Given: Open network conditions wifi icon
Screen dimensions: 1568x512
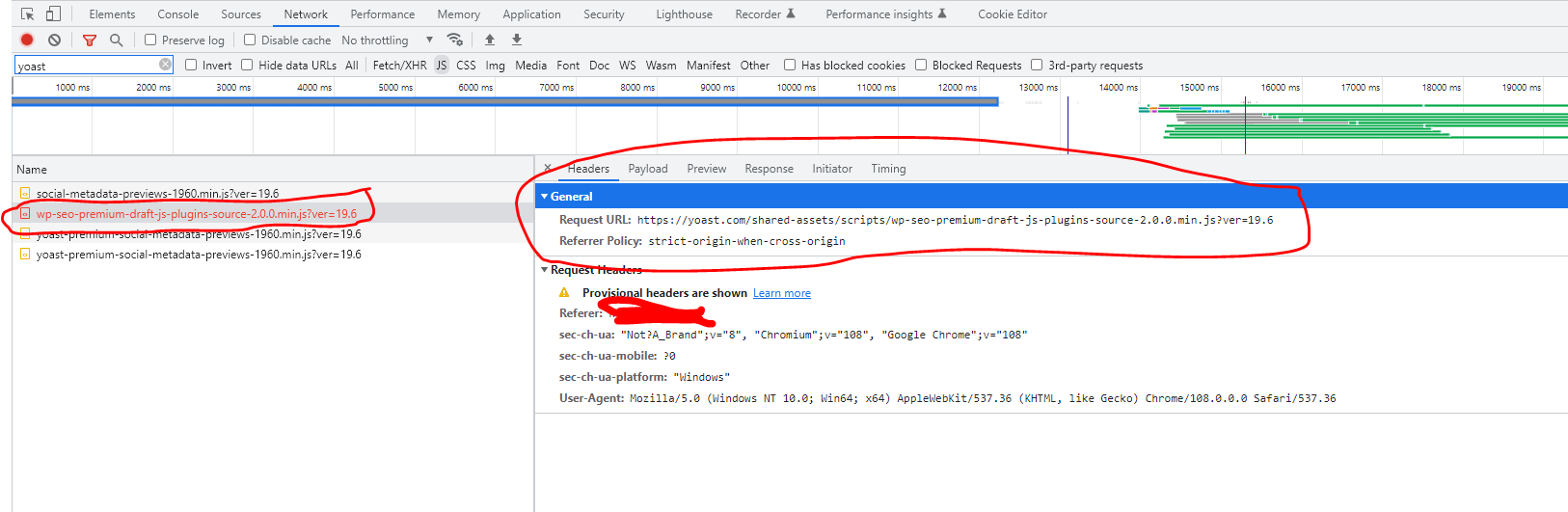Looking at the screenshot, I should tap(455, 40).
